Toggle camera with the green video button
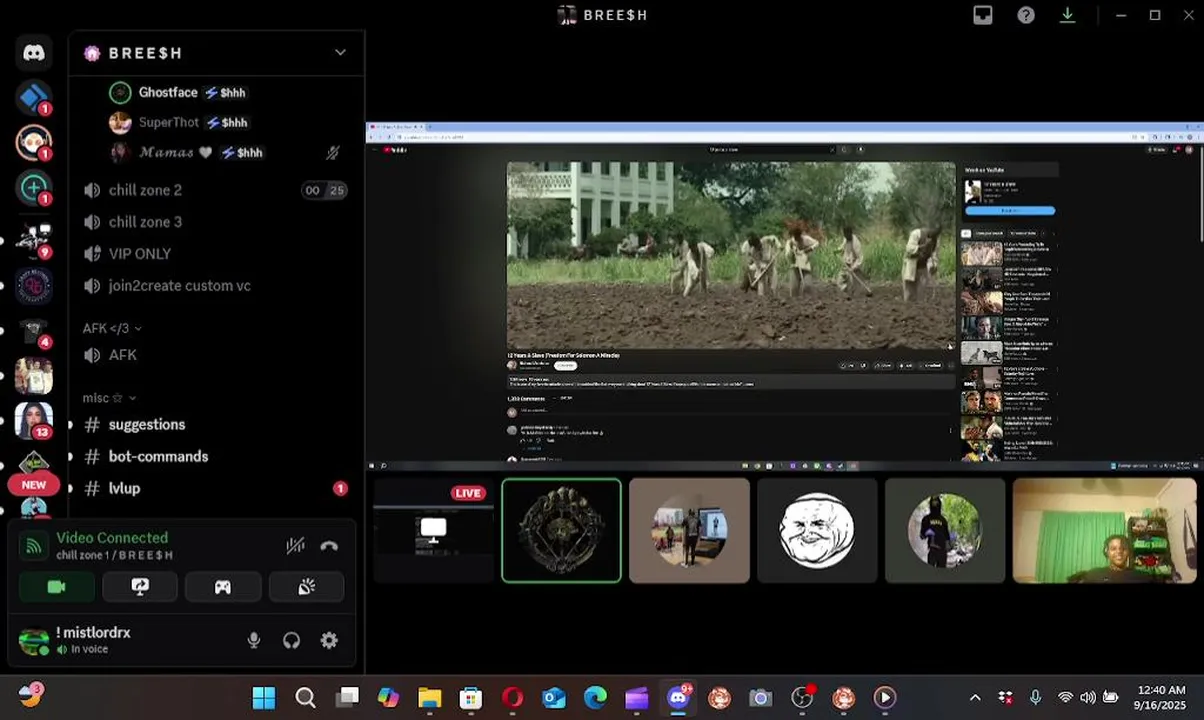 [x=56, y=587]
